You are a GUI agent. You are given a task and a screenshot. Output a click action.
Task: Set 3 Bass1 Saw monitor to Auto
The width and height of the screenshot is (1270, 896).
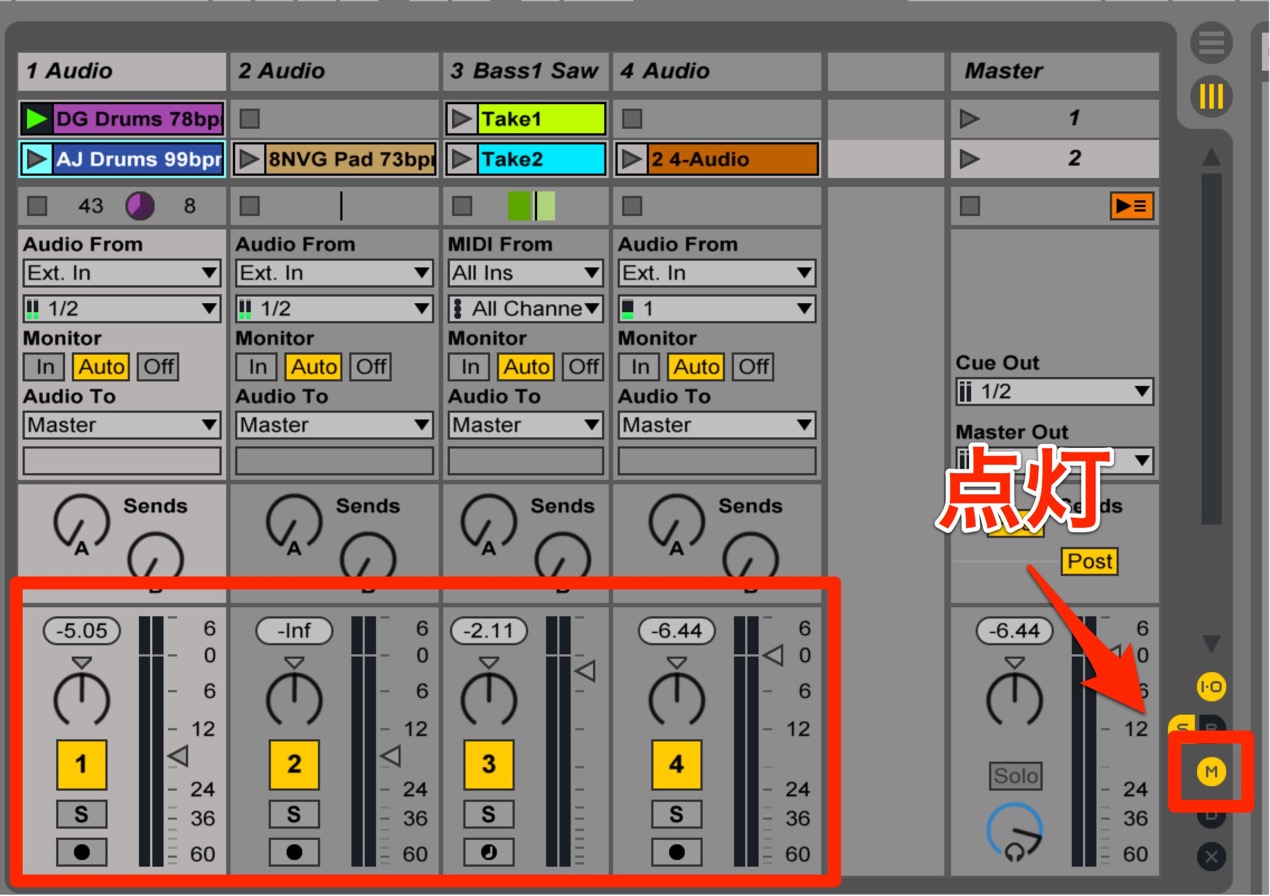(x=526, y=367)
